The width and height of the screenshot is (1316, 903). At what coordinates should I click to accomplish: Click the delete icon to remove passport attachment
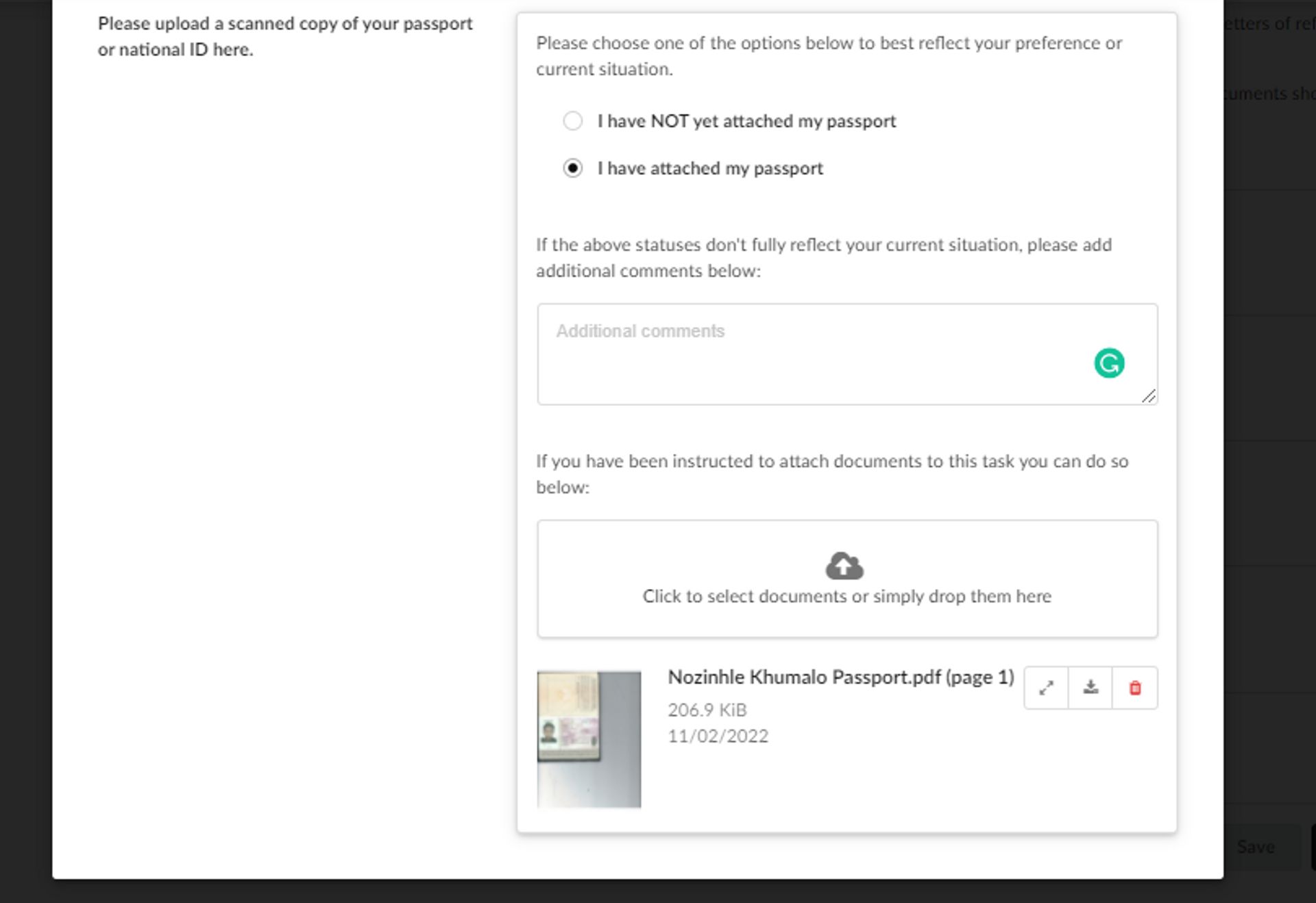(1135, 687)
